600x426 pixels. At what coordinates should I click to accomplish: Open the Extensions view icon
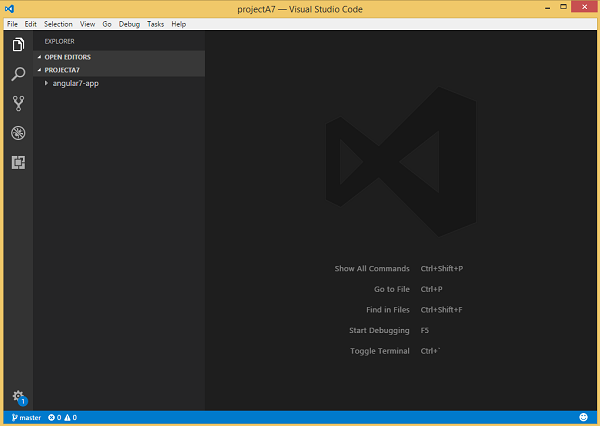pos(18,162)
